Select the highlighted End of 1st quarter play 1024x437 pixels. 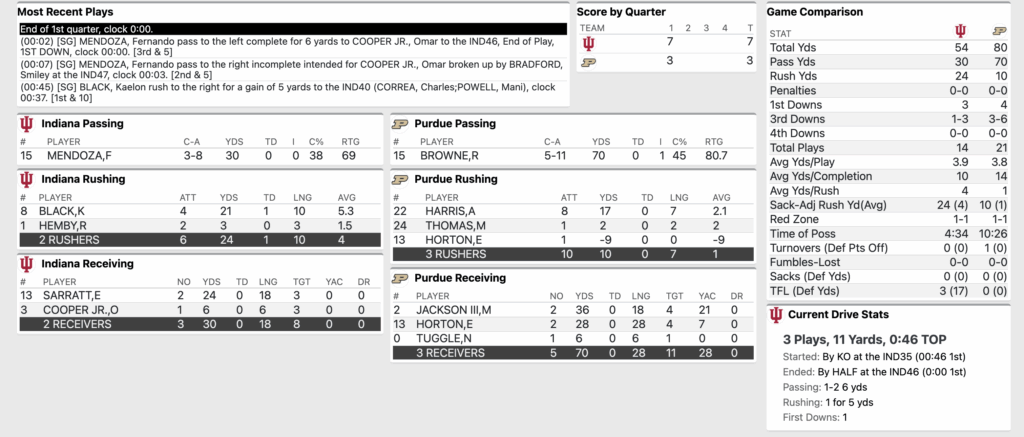[x=293, y=30]
